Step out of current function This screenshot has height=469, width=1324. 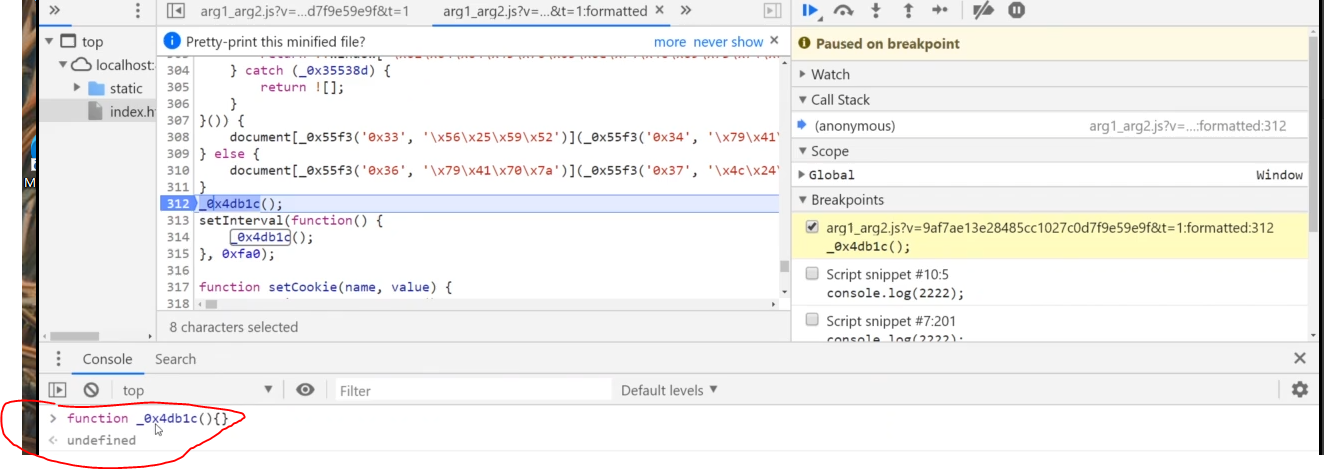(908, 11)
